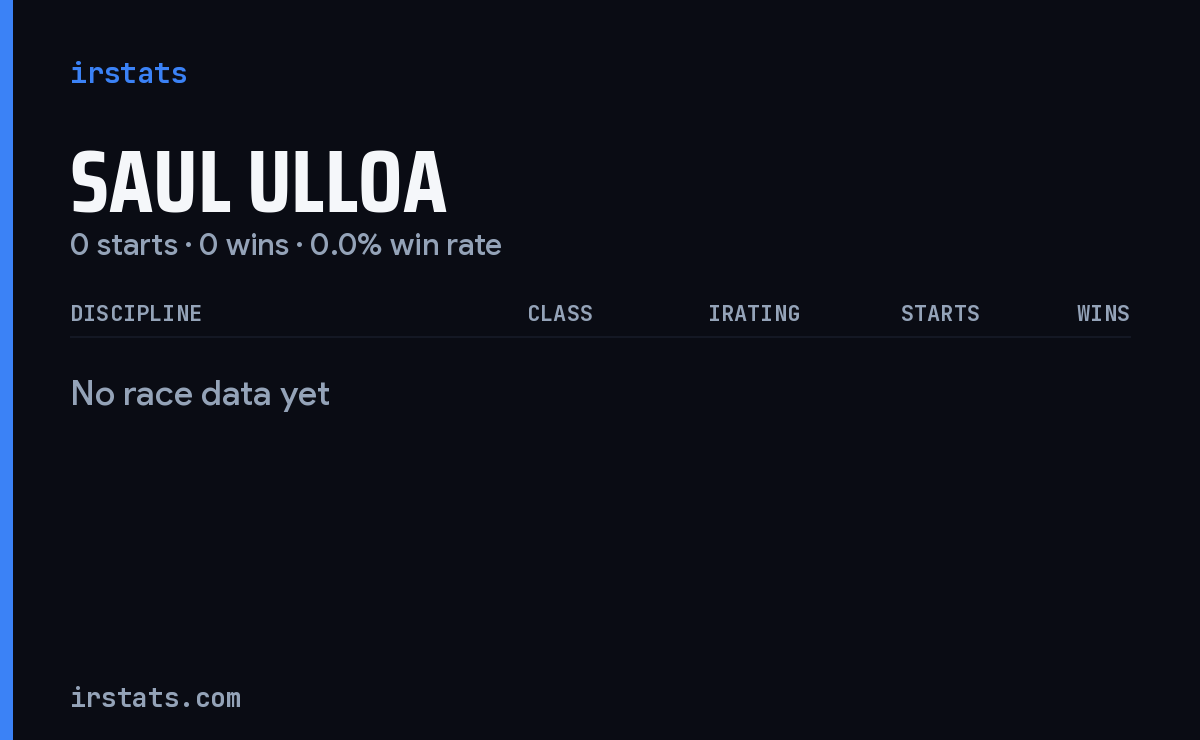The width and height of the screenshot is (1200, 740).
Task: Click the dot separator after "0 starts"
Action: [188, 245]
